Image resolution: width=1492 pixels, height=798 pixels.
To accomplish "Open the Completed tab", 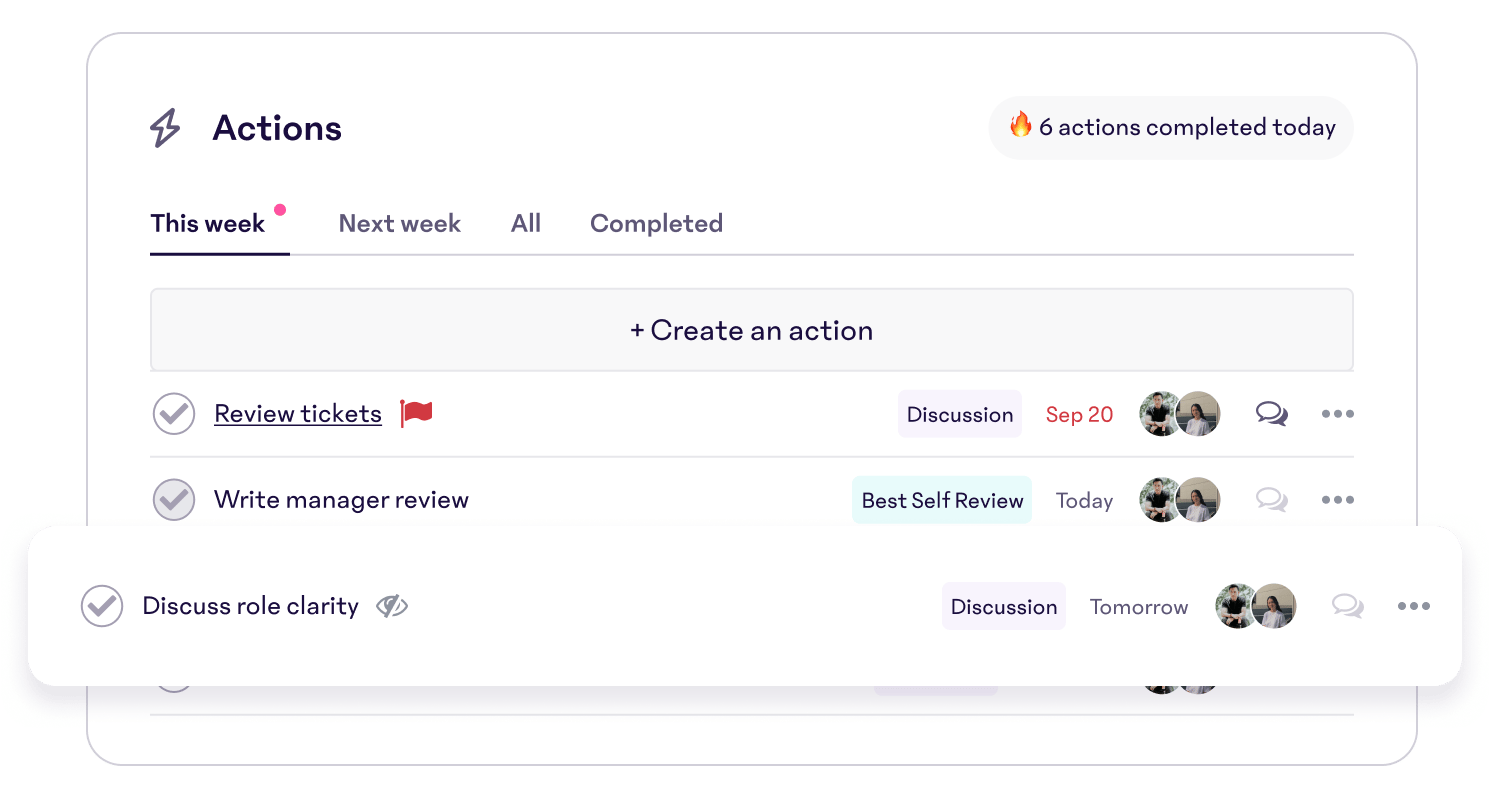I will click(x=656, y=223).
